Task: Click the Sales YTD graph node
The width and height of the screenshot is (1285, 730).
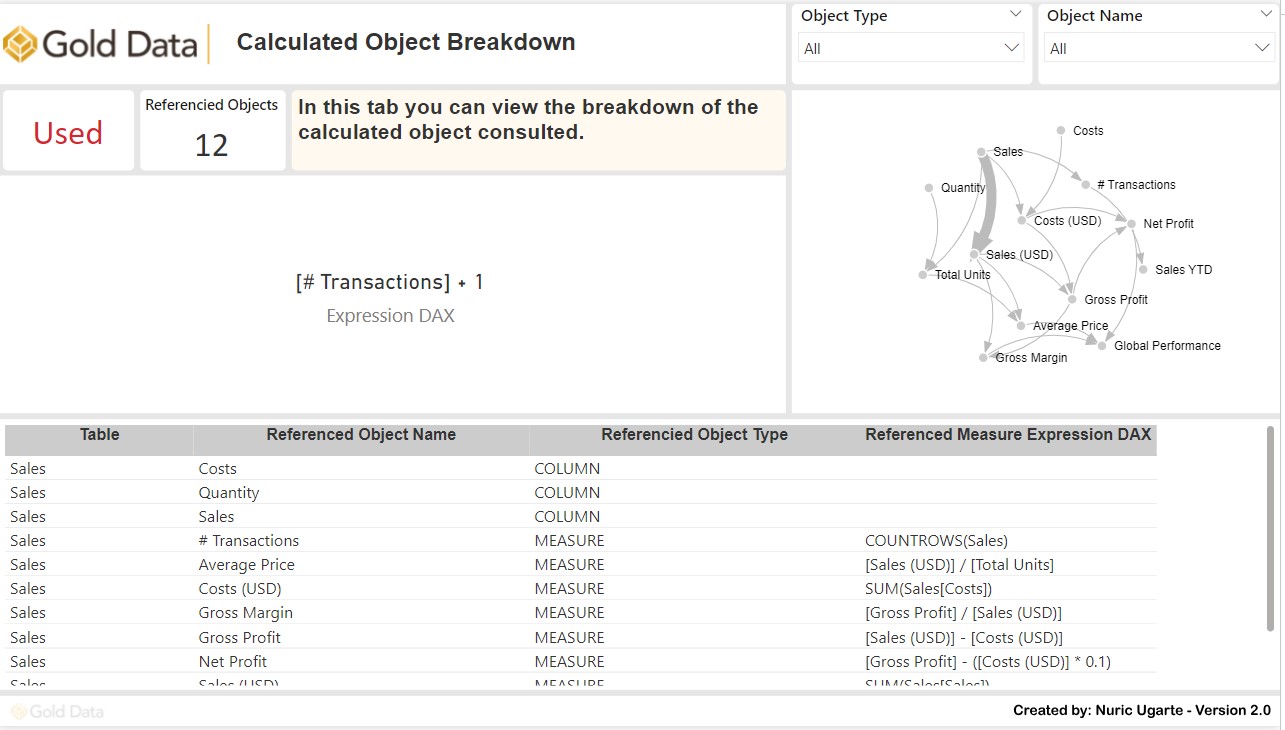Action: pyautogui.click(x=1143, y=269)
